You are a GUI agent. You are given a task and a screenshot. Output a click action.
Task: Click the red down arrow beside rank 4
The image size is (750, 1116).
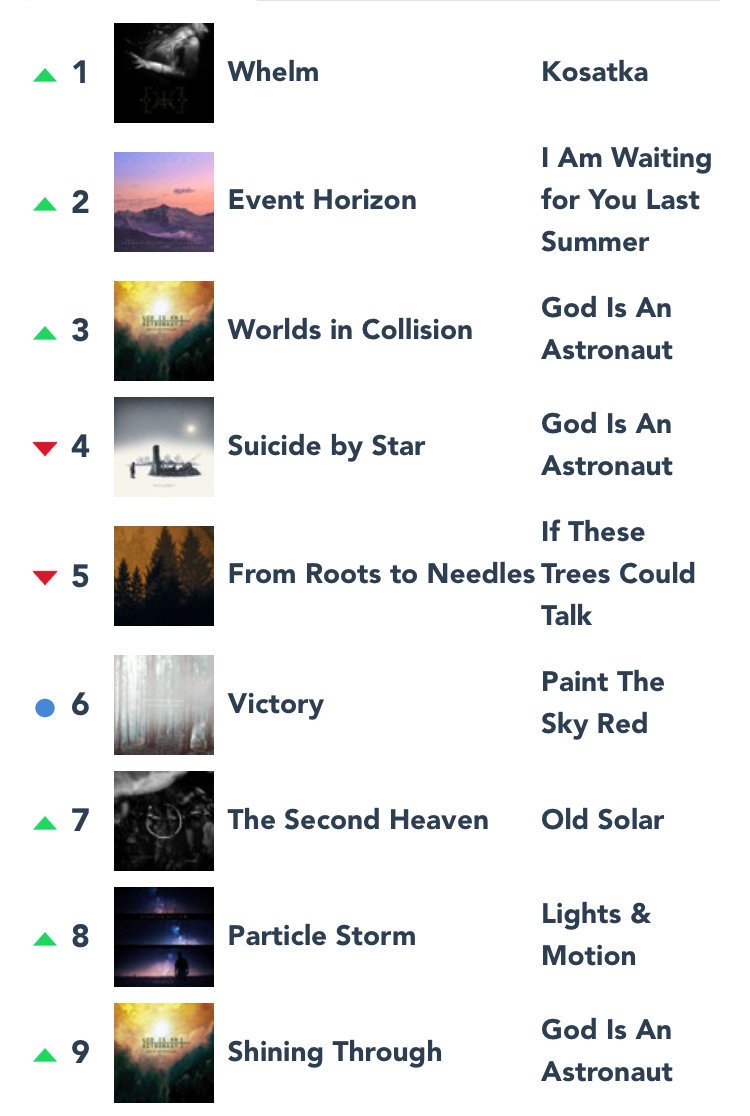[x=45, y=448]
